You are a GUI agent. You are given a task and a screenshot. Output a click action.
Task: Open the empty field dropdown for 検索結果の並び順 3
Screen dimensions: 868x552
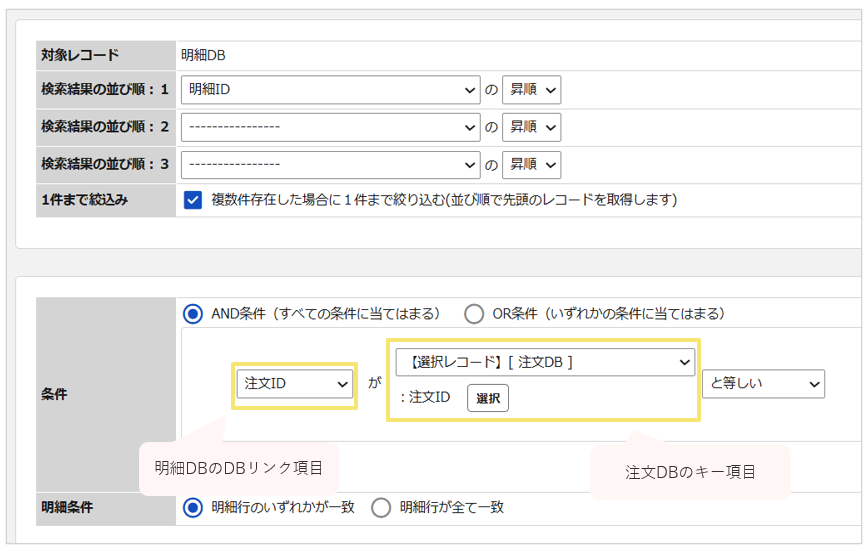tap(330, 165)
